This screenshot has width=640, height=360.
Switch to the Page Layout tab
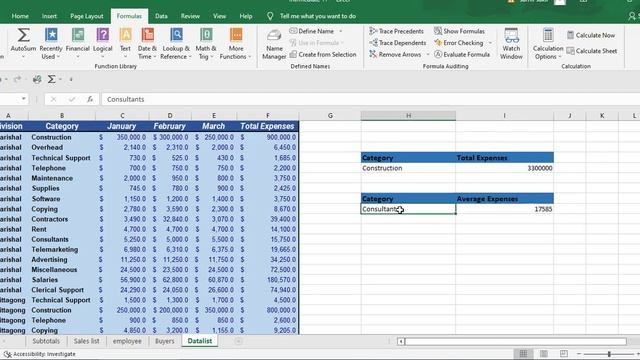pyautogui.click(x=87, y=16)
